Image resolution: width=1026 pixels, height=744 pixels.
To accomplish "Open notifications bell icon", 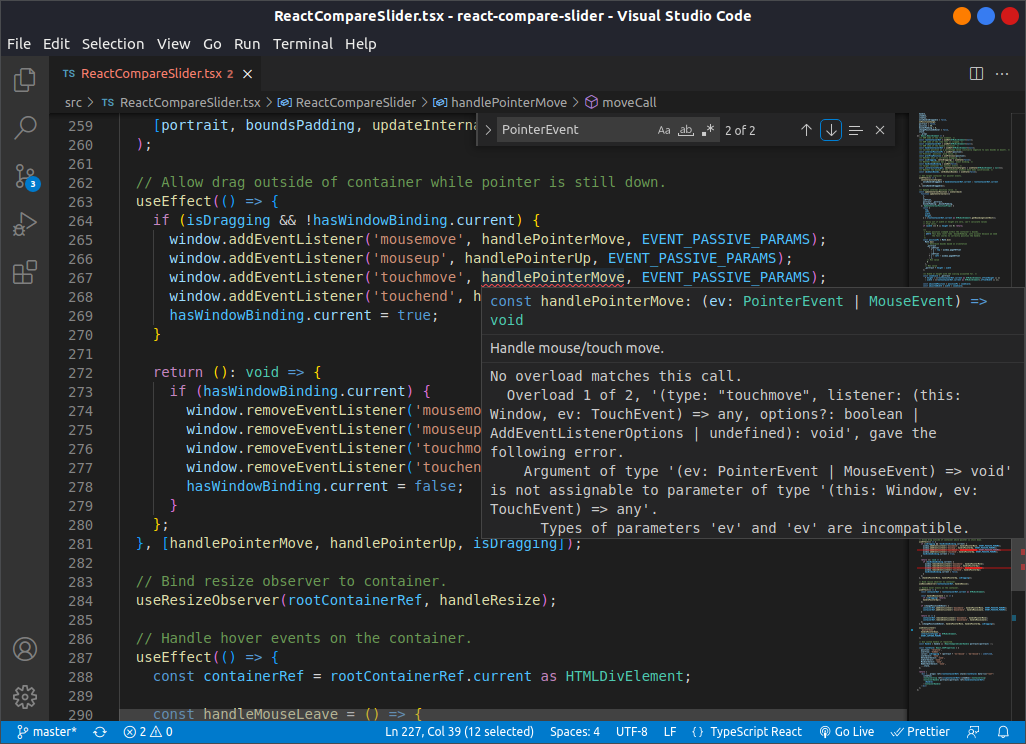I will [1003, 732].
